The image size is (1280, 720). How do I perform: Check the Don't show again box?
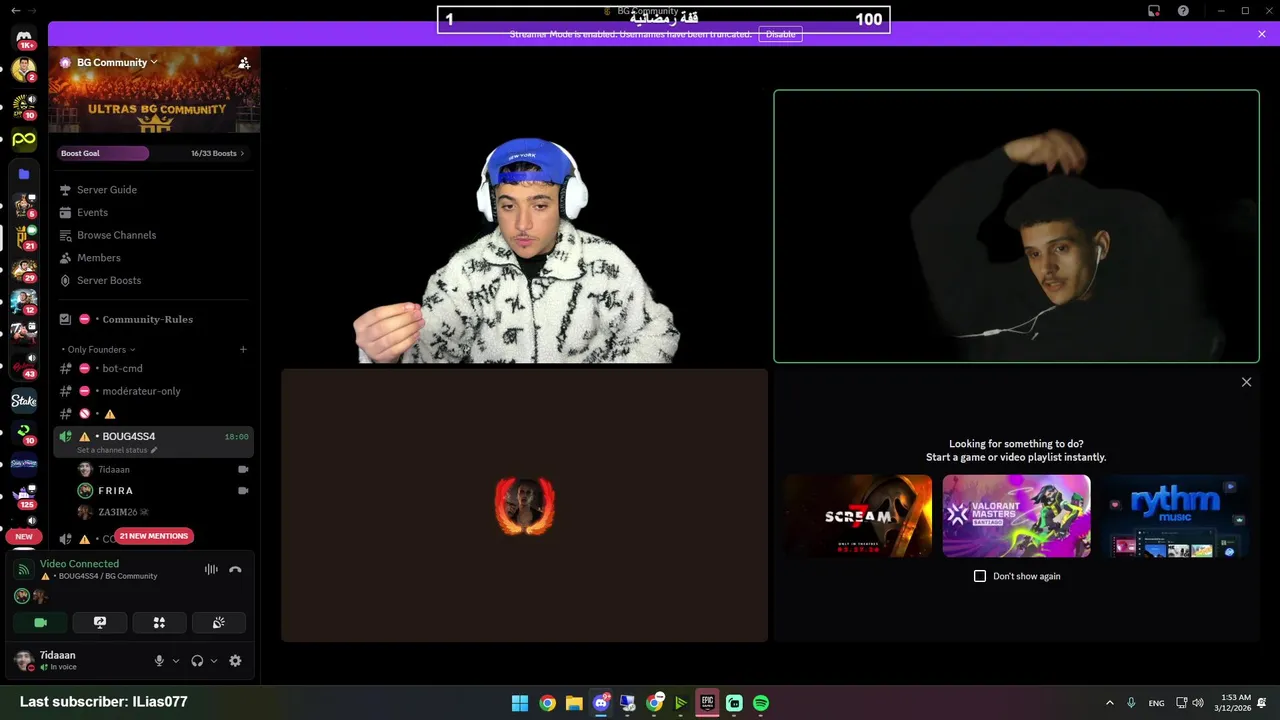(x=980, y=576)
